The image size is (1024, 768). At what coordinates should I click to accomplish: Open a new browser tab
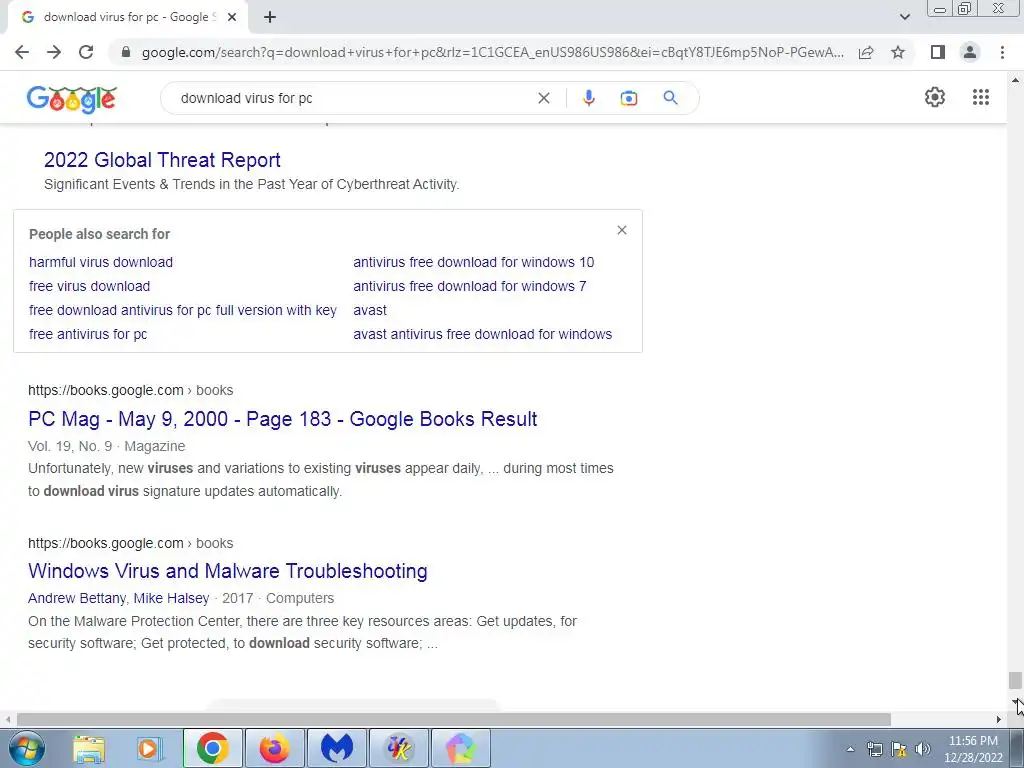[270, 17]
